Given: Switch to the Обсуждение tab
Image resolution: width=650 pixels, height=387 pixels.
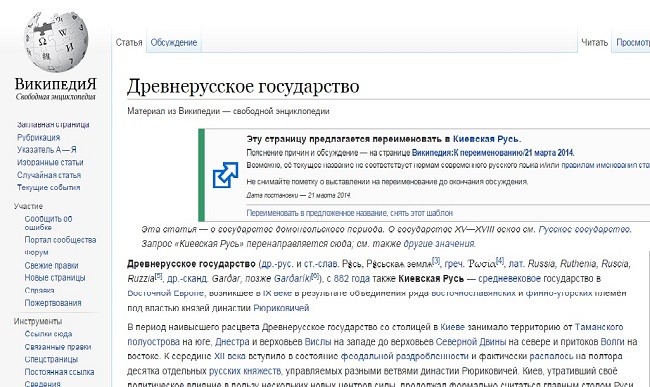Looking at the screenshot, I should (174, 42).
